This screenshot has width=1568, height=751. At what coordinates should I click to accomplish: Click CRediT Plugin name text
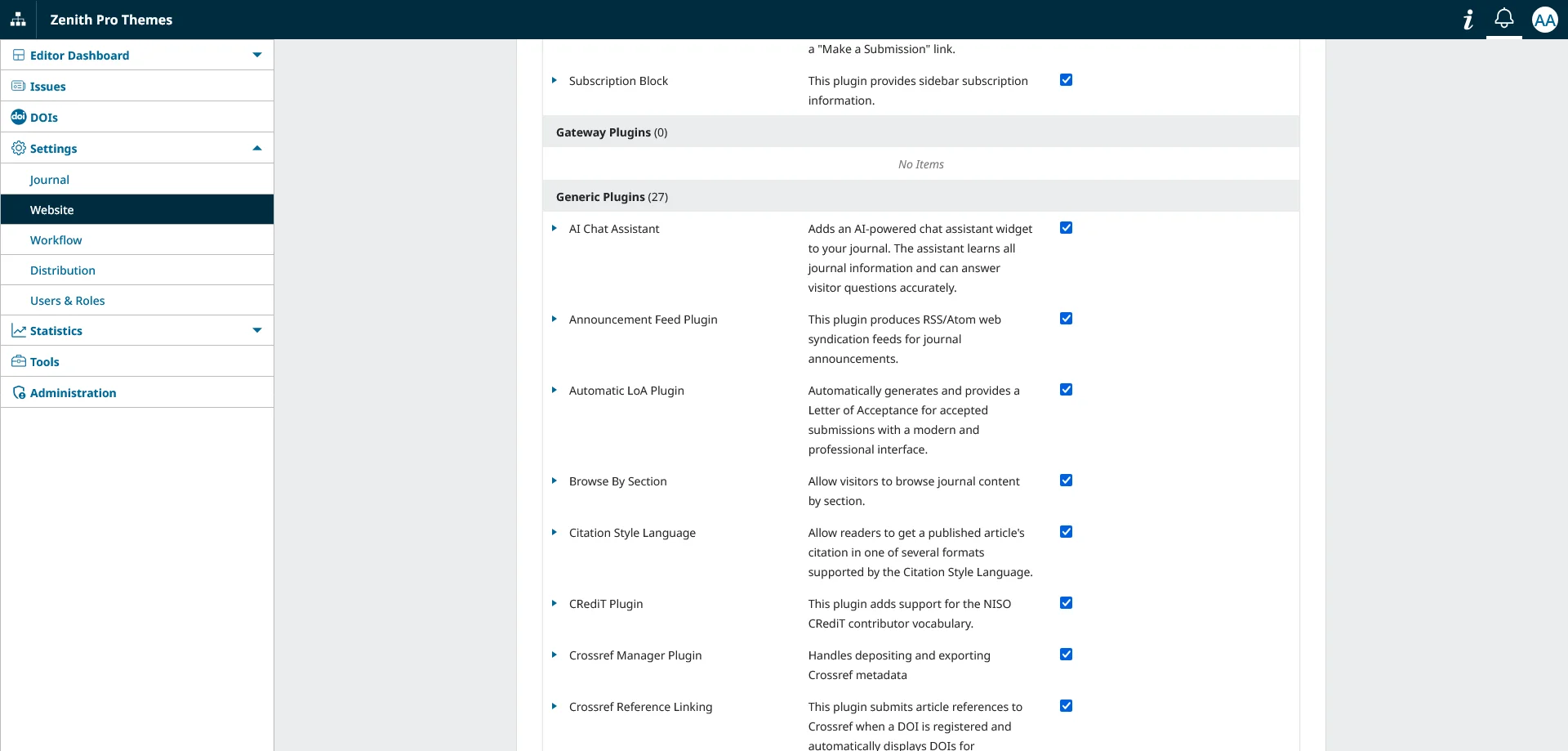tap(606, 603)
